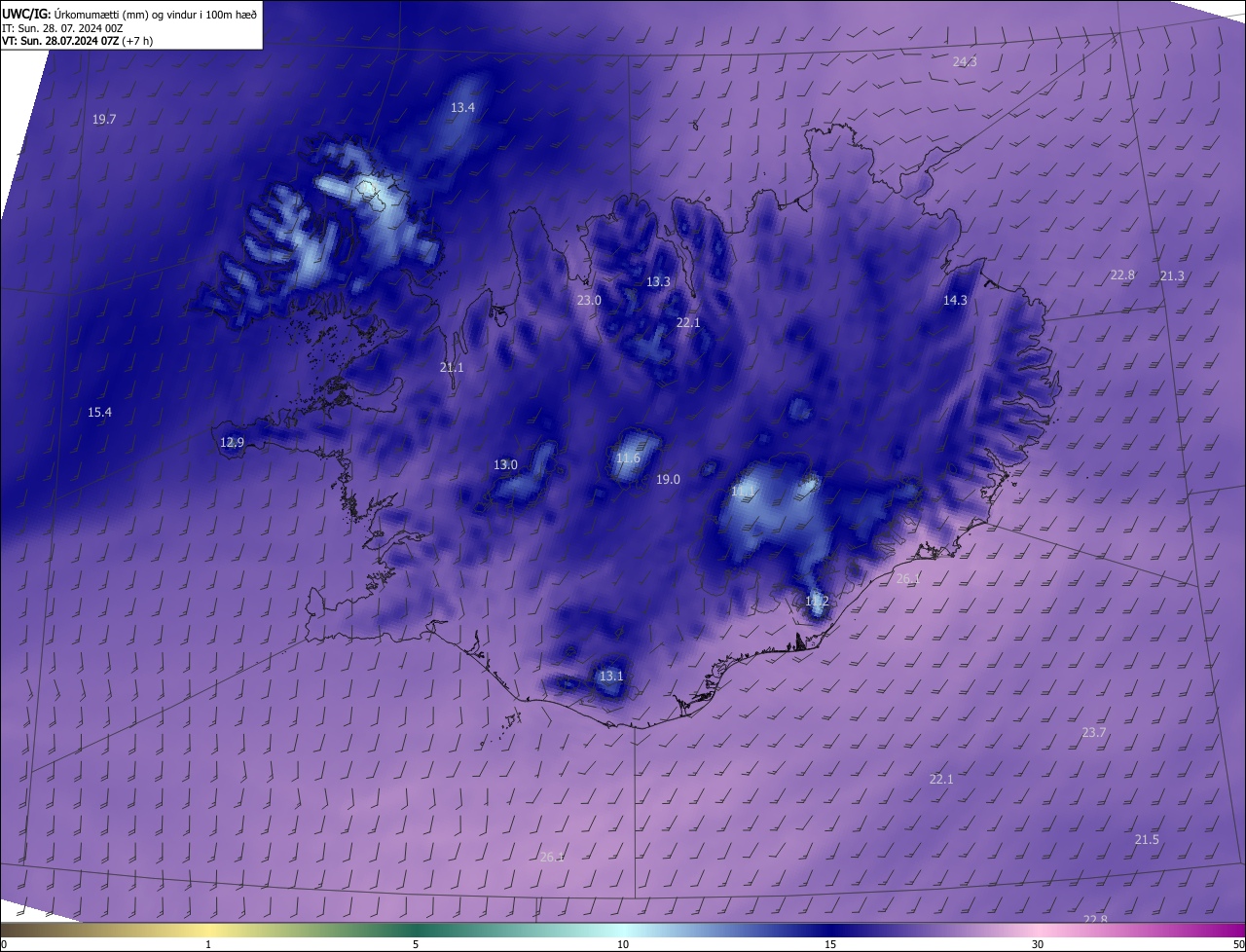This screenshot has width=1246, height=952.
Task: Click the colour scale tick label 10
Action: pos(623,944)
